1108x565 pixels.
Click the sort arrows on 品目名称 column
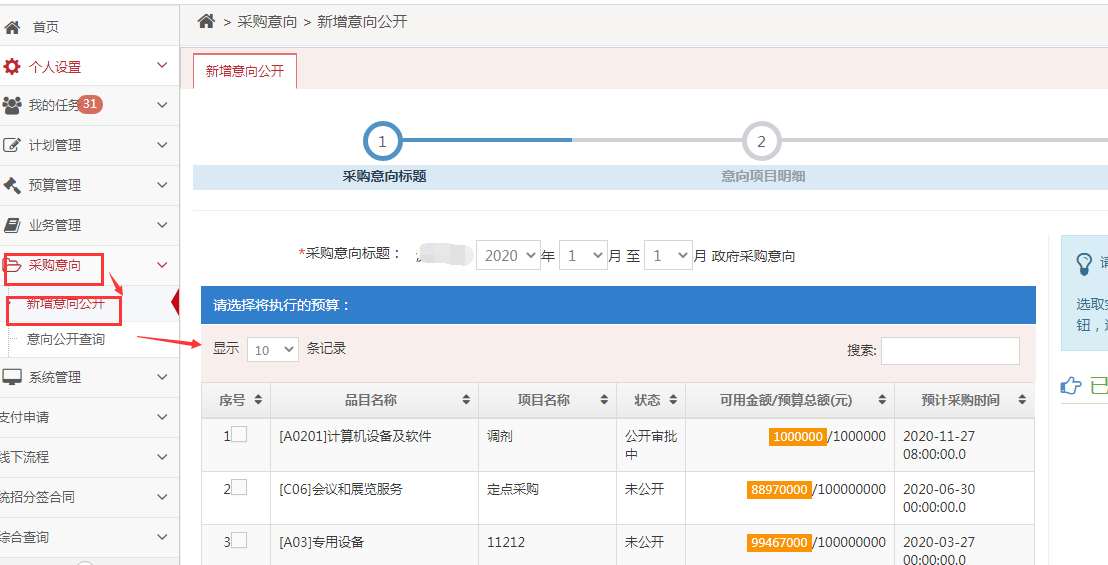tap(466, 400)
